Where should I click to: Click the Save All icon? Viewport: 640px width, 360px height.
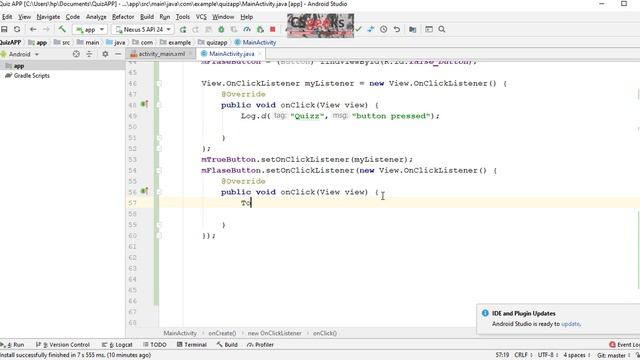(4, 29)
